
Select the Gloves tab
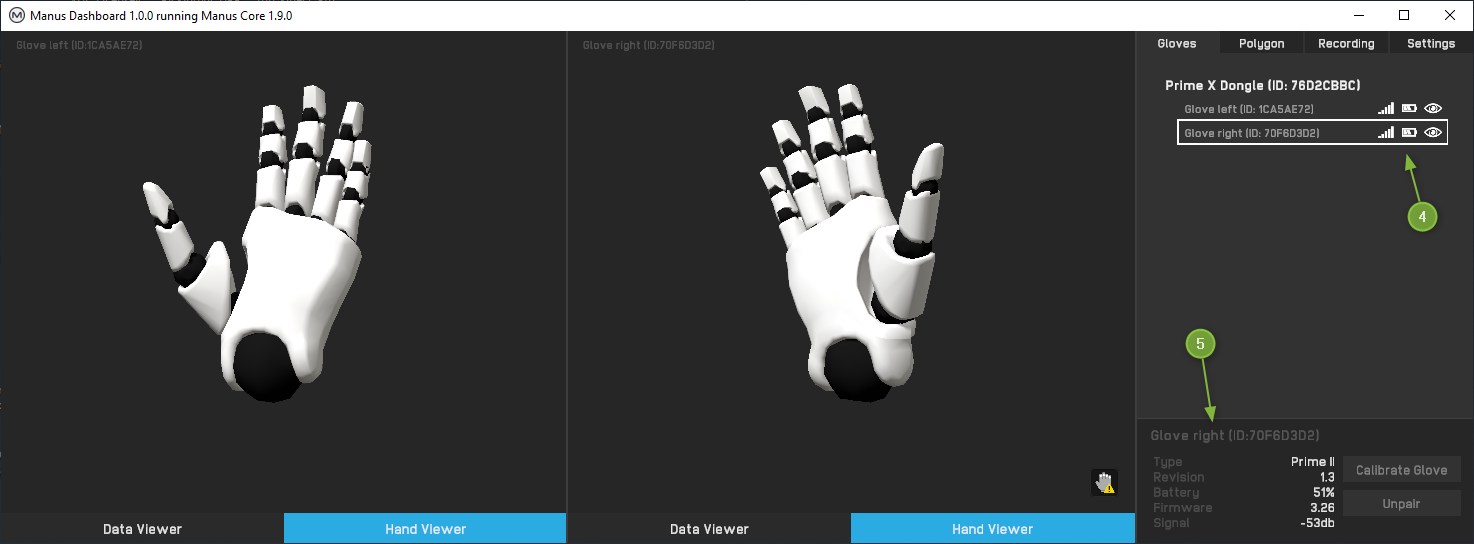[1176, 44]
